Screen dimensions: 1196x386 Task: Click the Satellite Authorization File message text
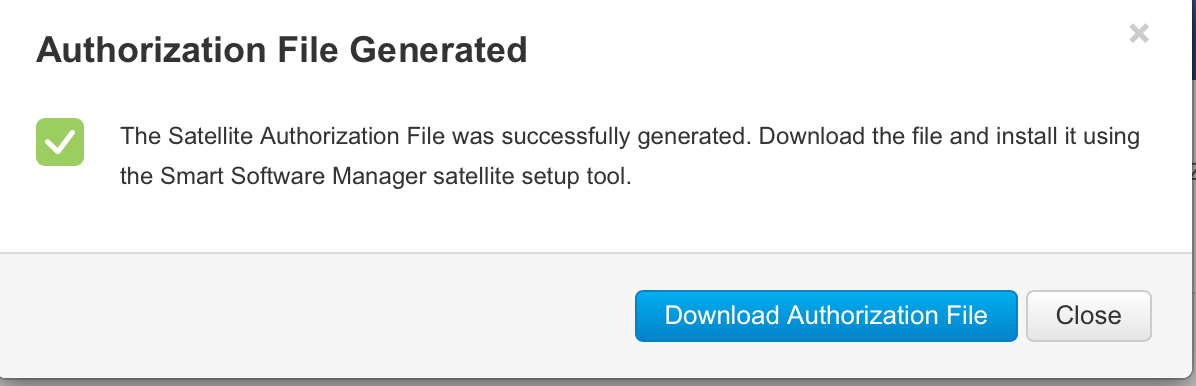click(630, 156)
